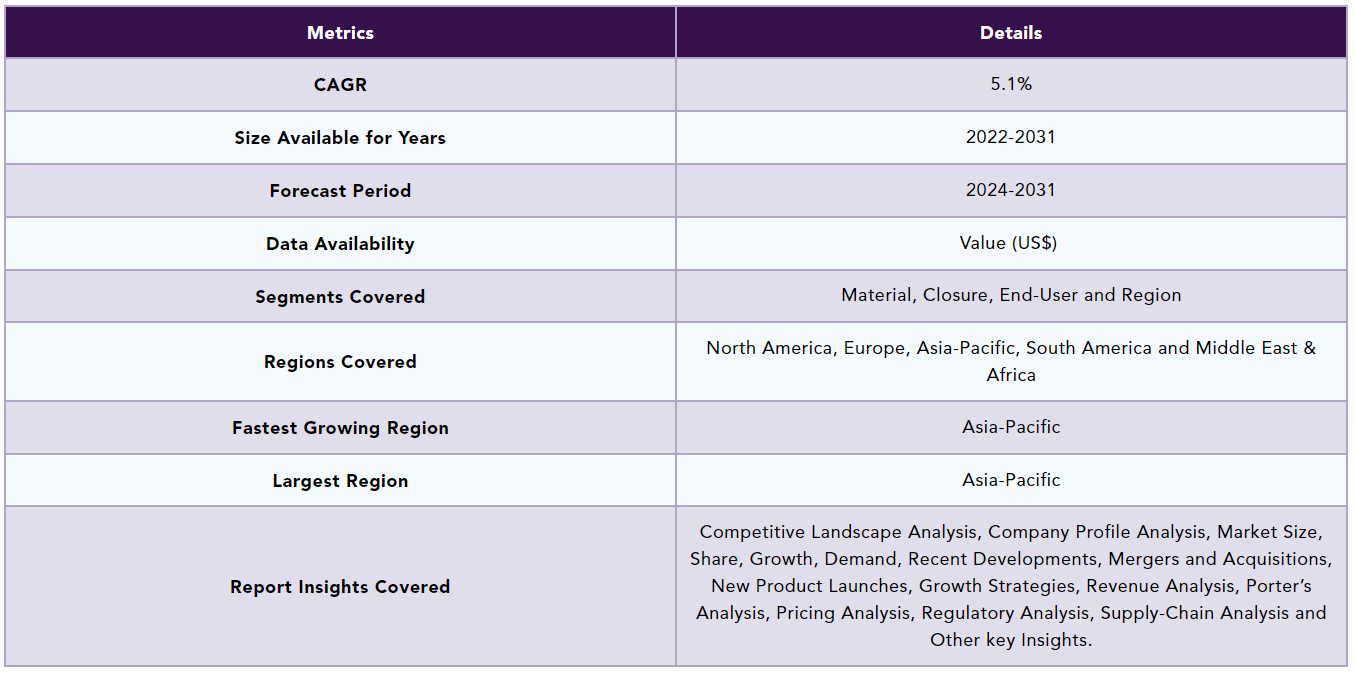Select the Segments Covered label

[340, 297]
